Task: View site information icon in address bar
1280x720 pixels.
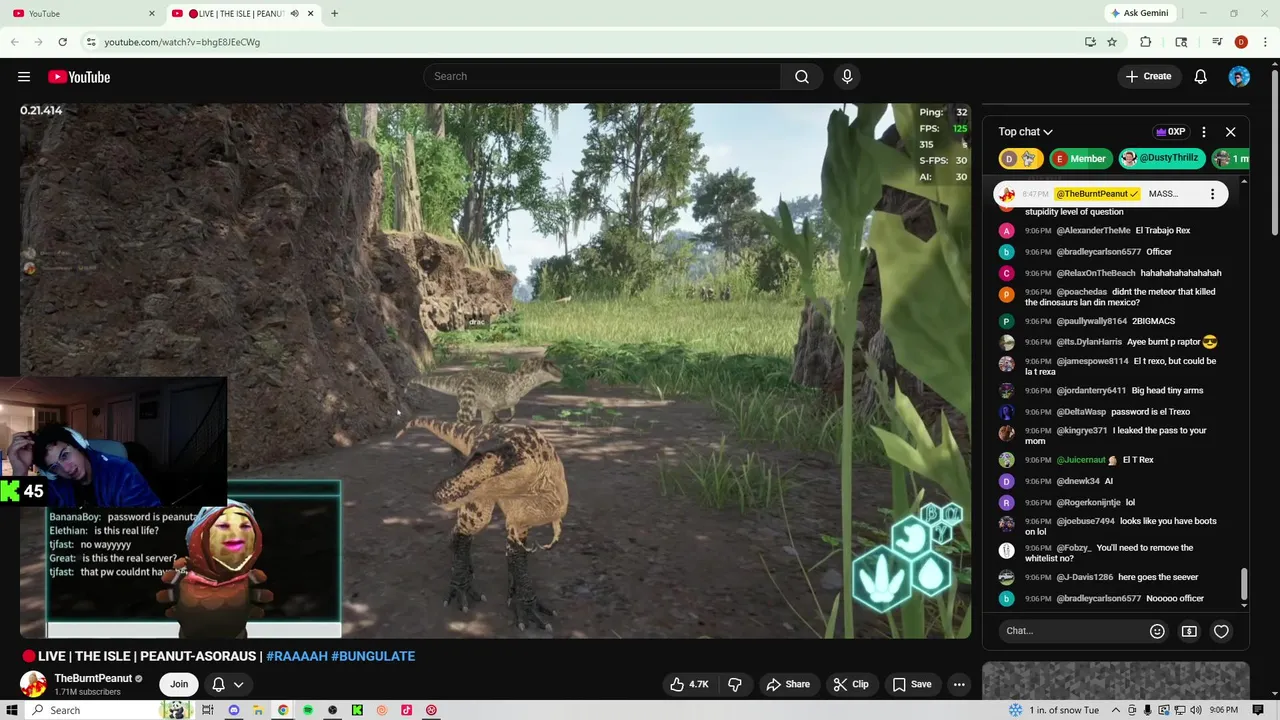Action: 91,42
